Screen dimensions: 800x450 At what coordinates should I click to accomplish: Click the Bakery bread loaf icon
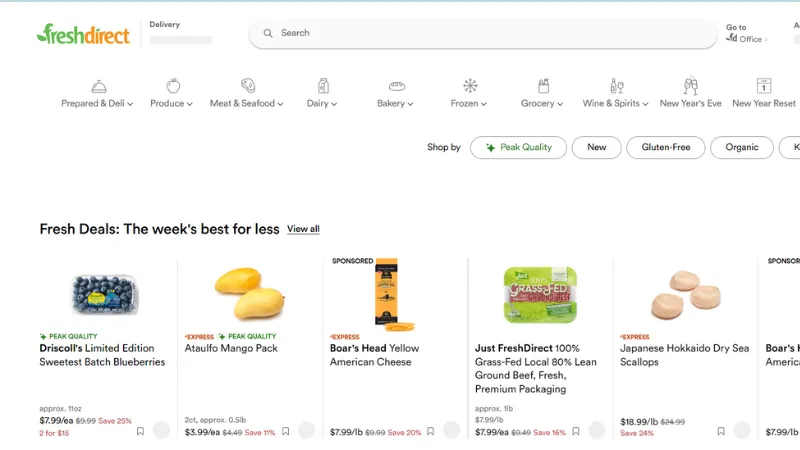pos(397,86)
